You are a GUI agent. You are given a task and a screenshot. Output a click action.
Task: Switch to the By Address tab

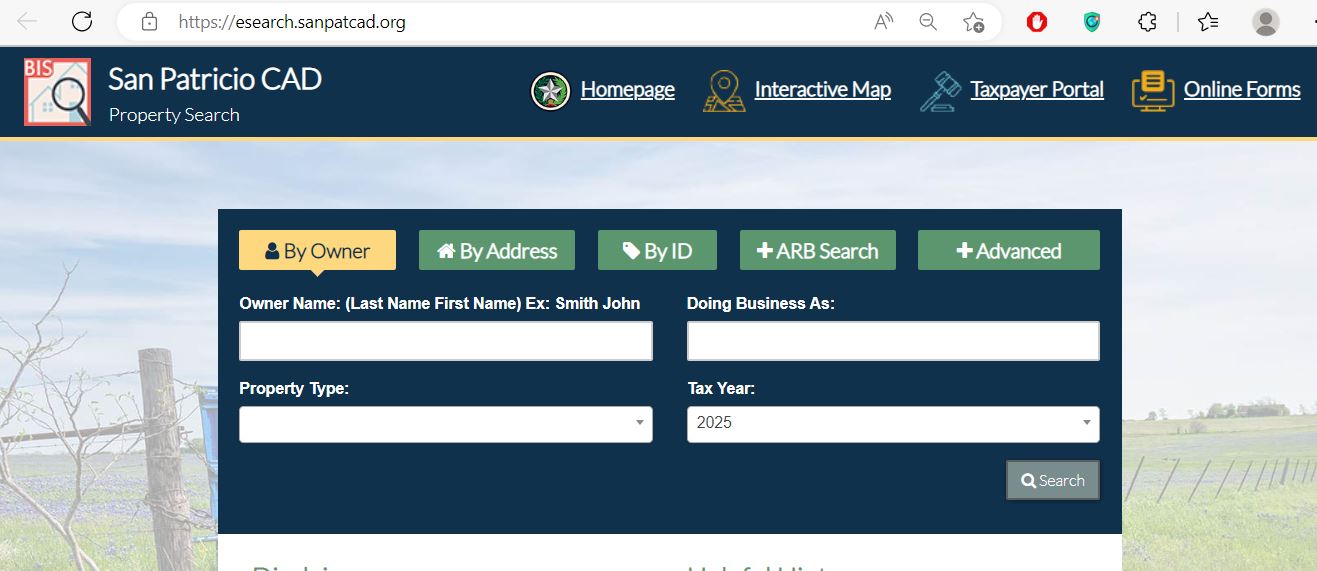[497, 250]
